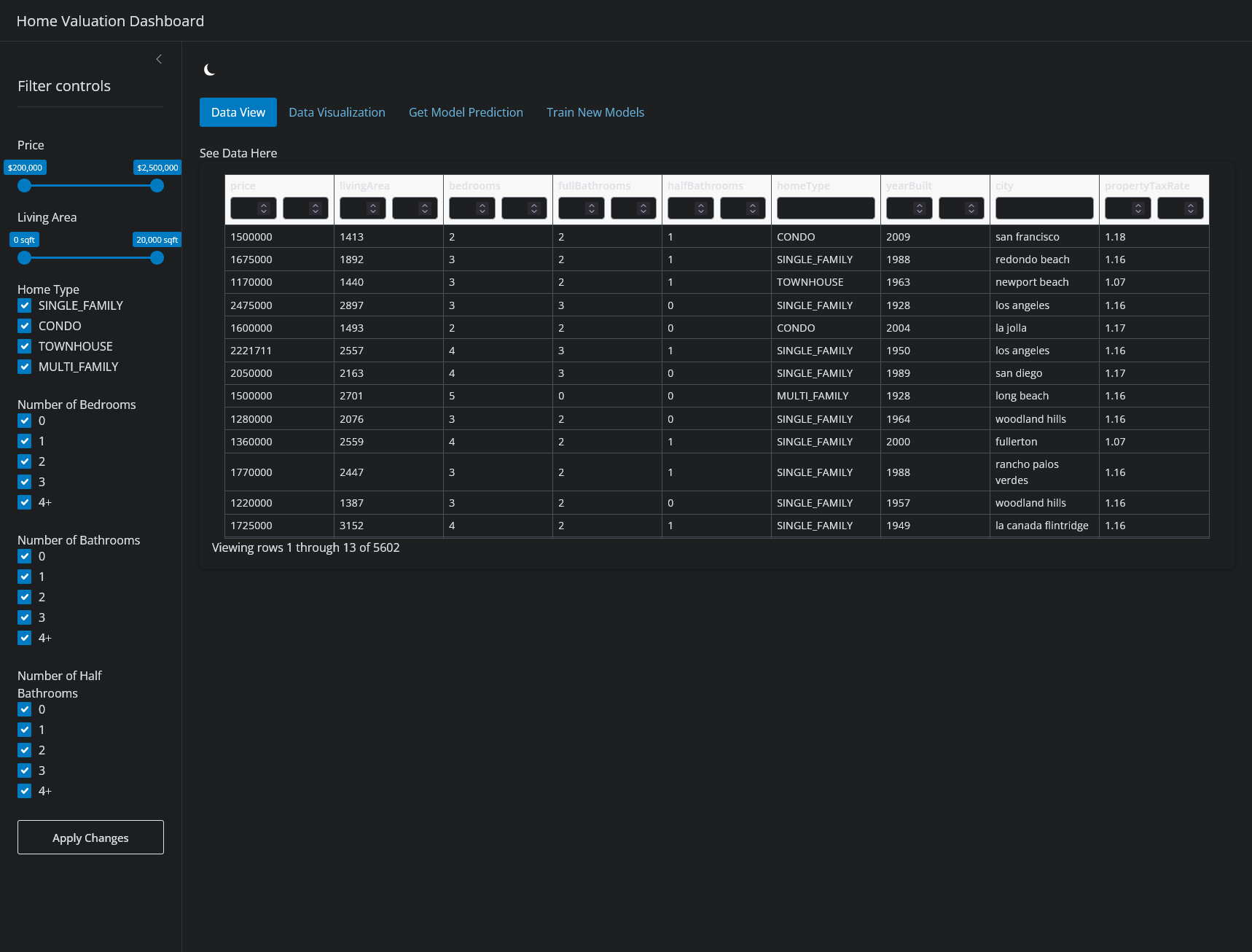Uncheck the TOWNHOUSE home type

pos(24,346)
